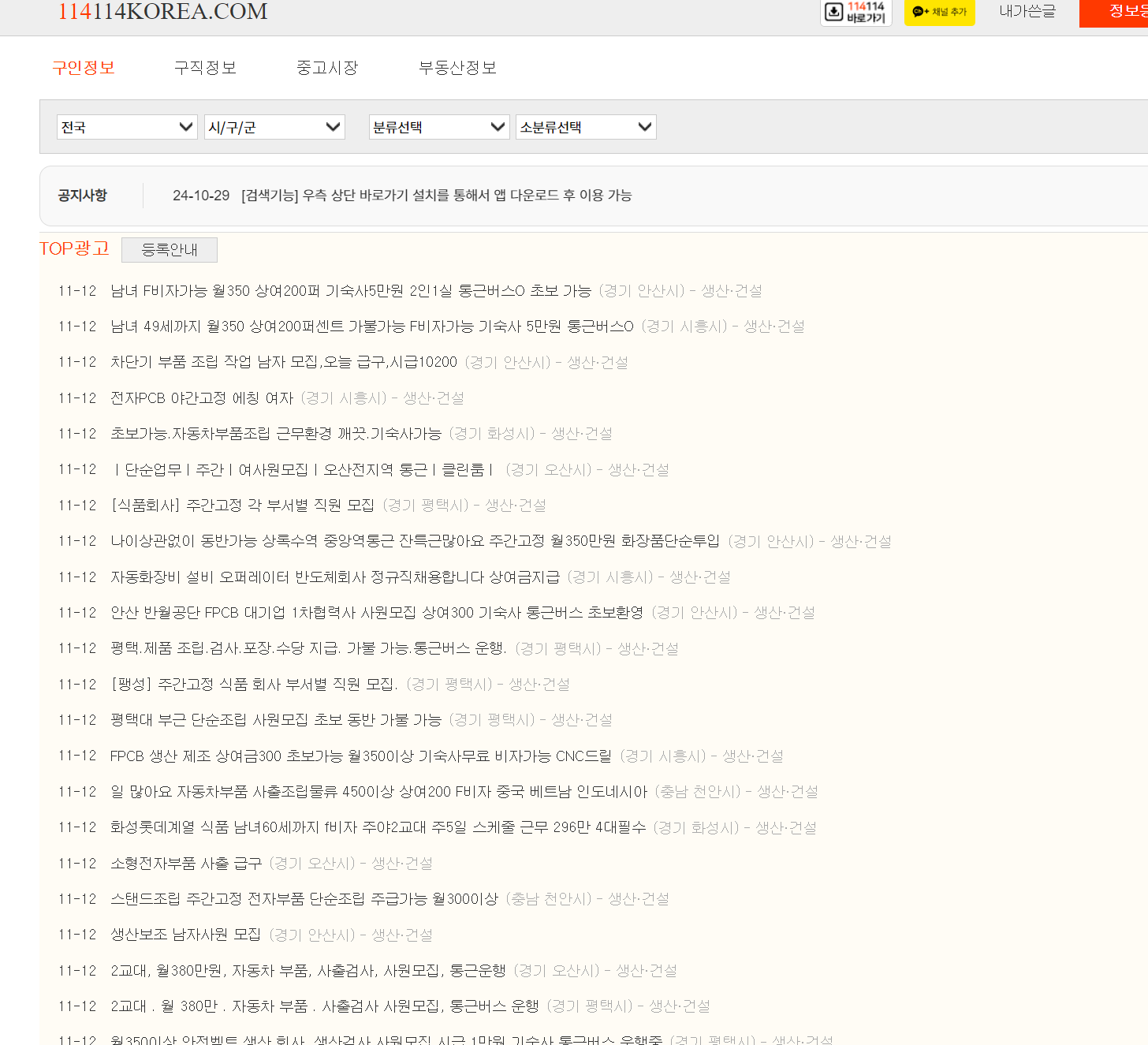Open listing 평택.제품 조립.검사.포장.수당 지급
The image size is (1148, 1045).
pos(309,648)
